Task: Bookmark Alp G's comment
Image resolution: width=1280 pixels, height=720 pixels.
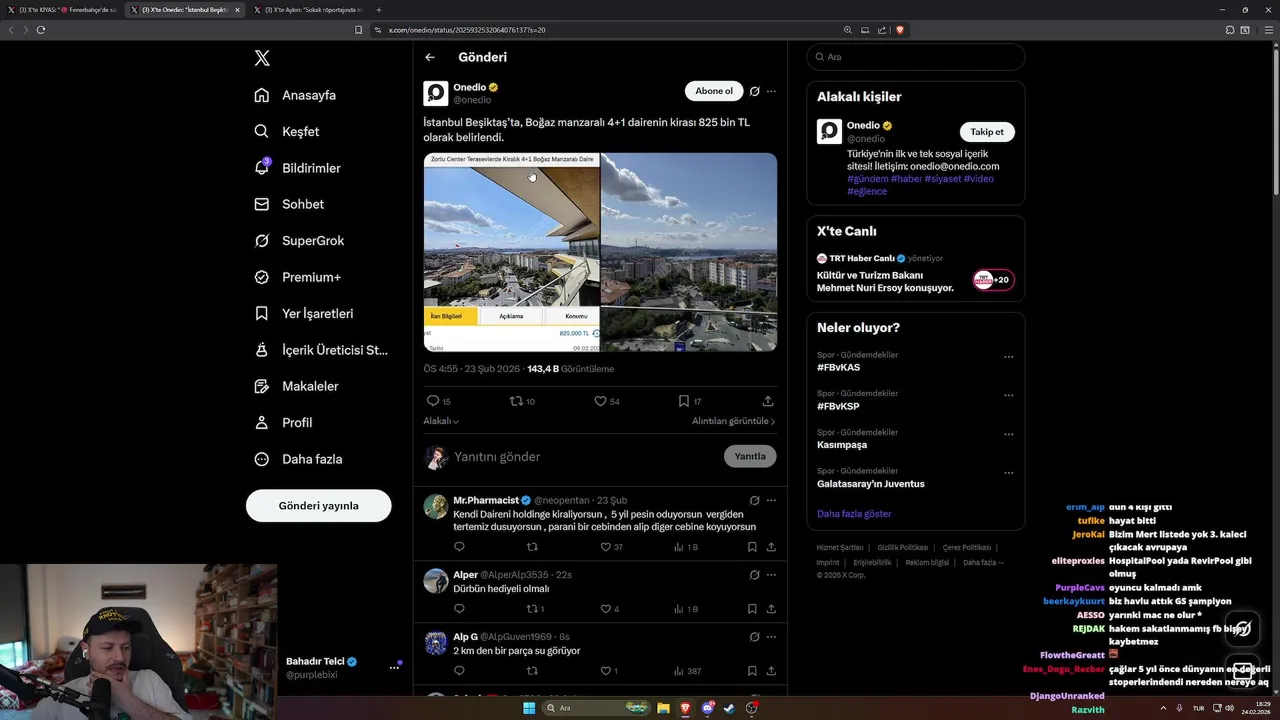Action: click(x=752, y=671)
